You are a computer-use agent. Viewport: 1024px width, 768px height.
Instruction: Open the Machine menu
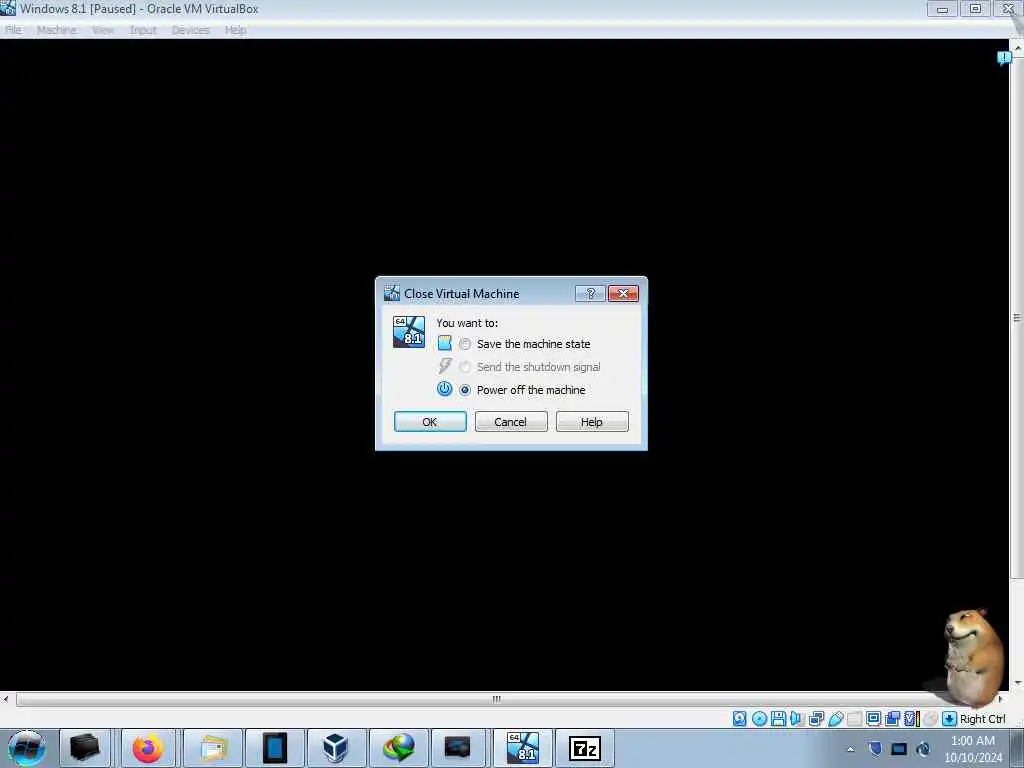[x=56, y=30]
